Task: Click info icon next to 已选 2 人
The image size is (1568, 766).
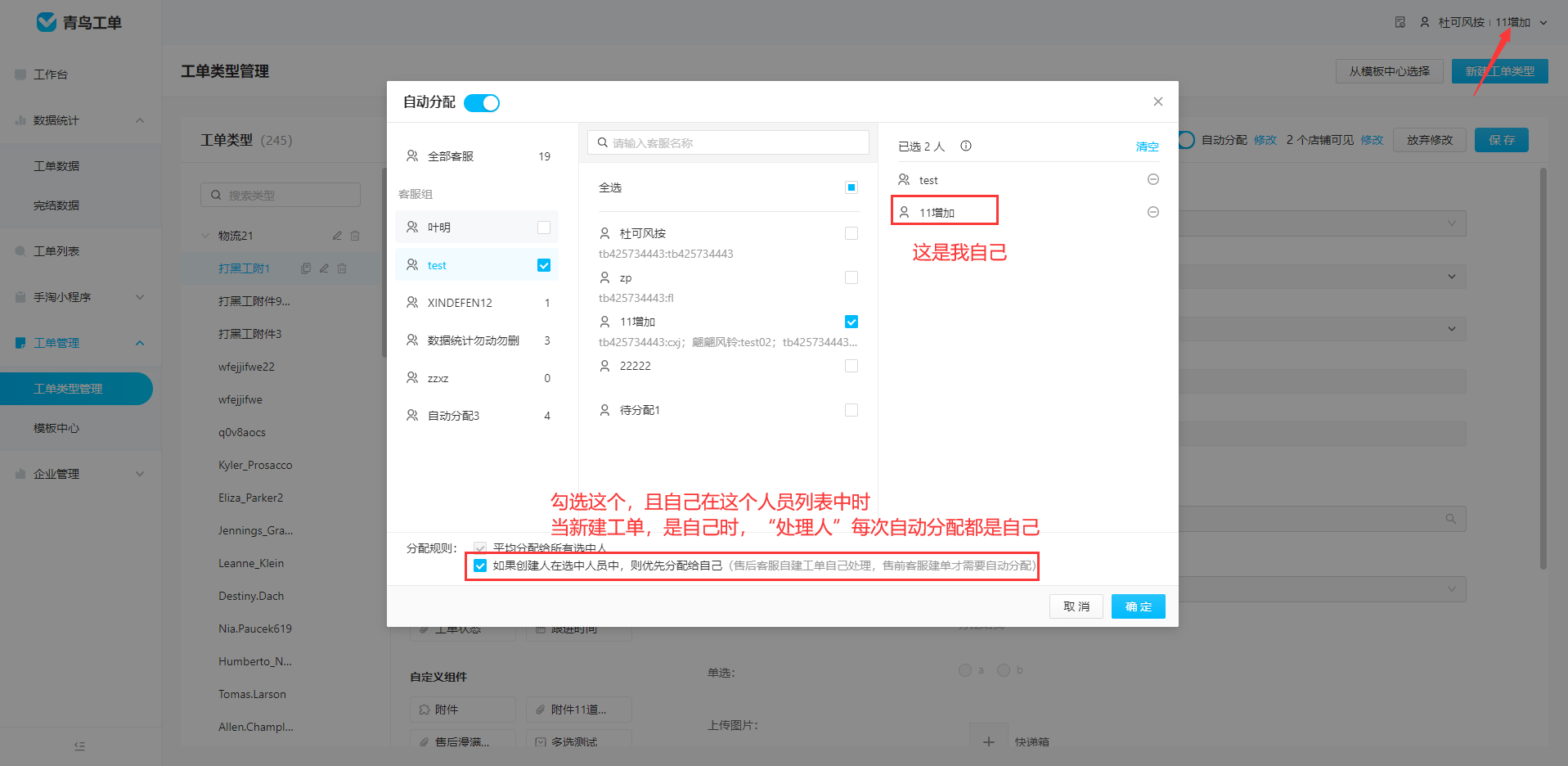Action: [x=966, y=146]
